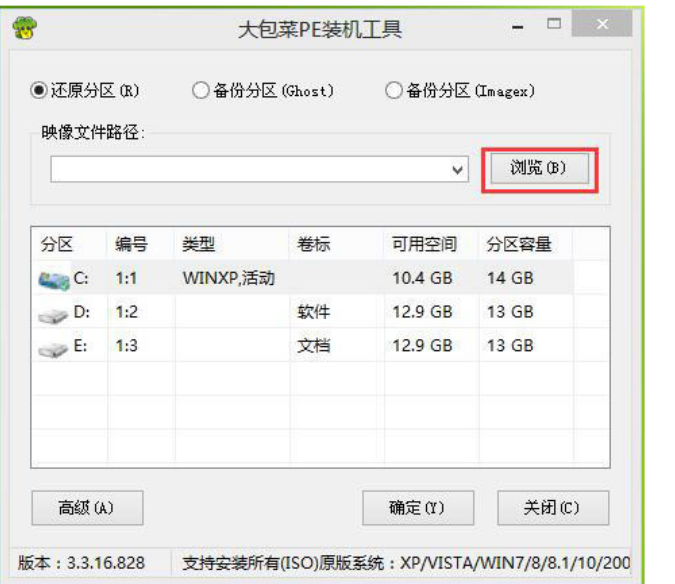Click the 1:2 partition number cell
The width and height of the screenshot is (675, 584).
pyautogui.click(x=126, y=312)
